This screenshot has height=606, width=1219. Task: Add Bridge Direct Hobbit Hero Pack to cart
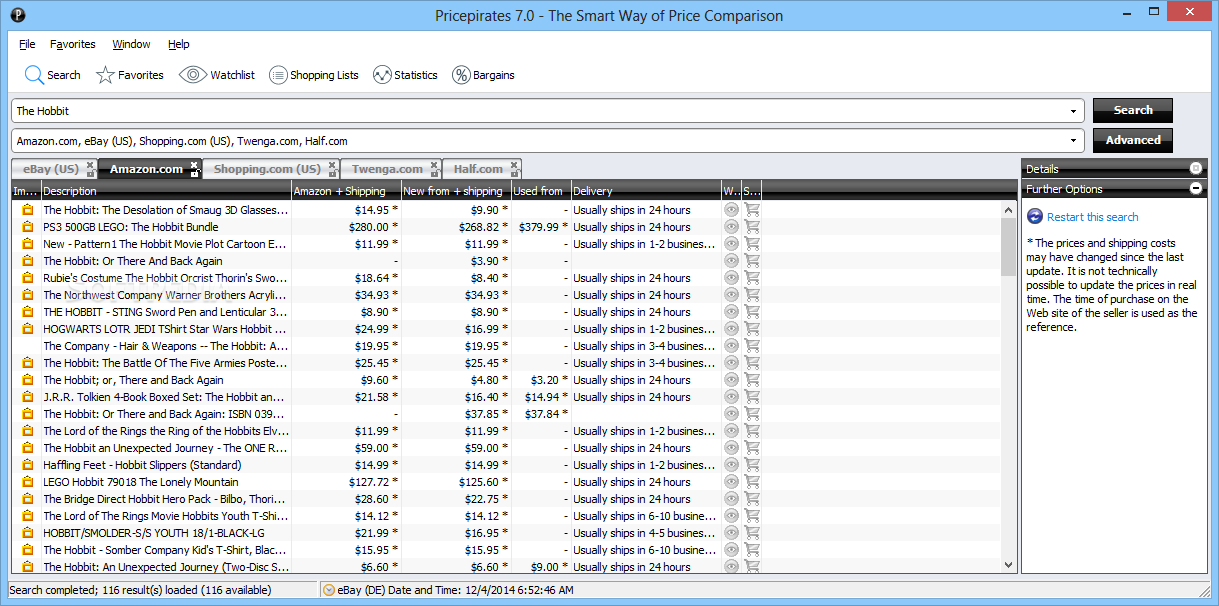752,499
